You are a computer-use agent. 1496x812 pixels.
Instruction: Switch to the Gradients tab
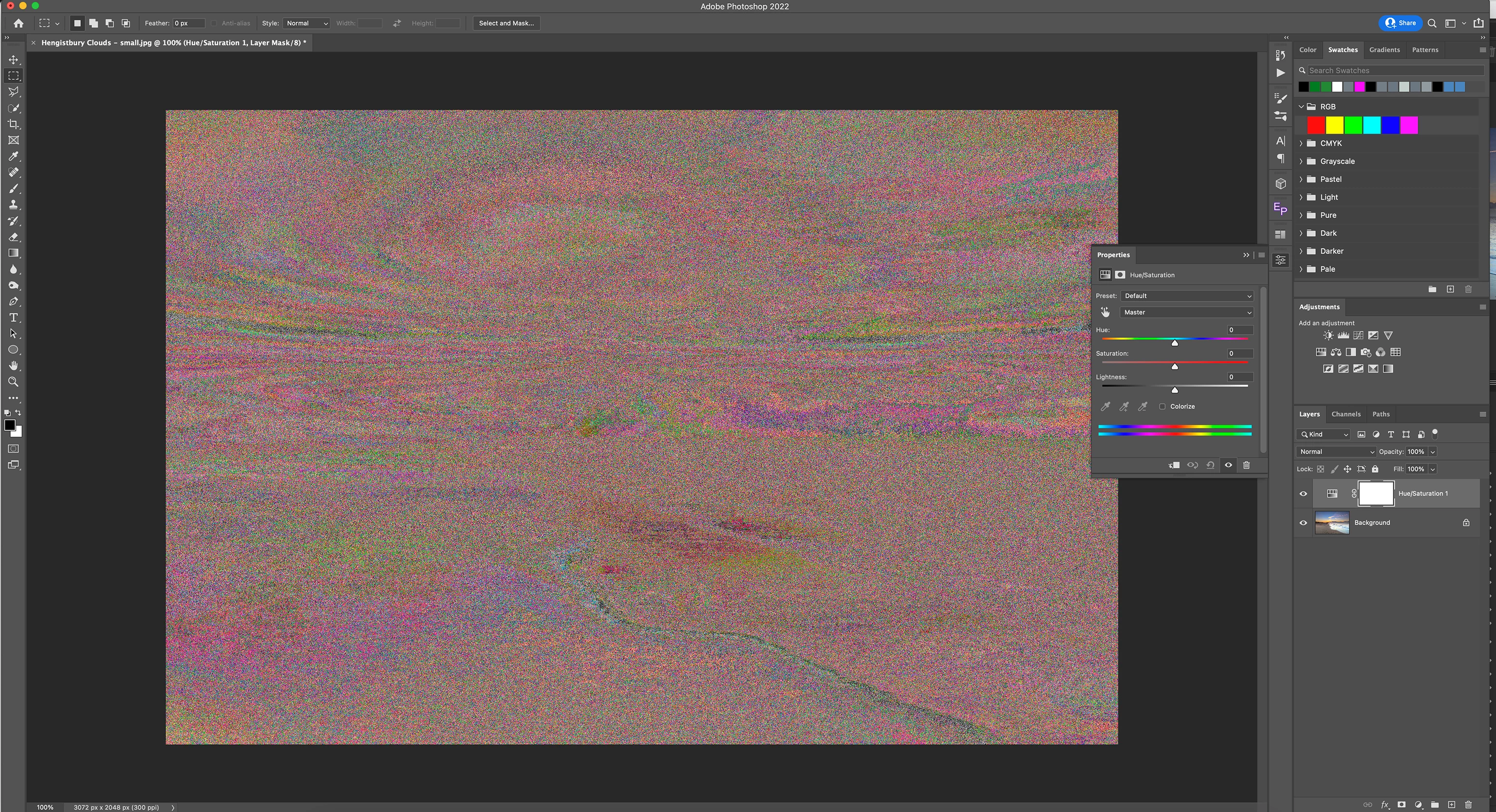[x=1384, y=50]
